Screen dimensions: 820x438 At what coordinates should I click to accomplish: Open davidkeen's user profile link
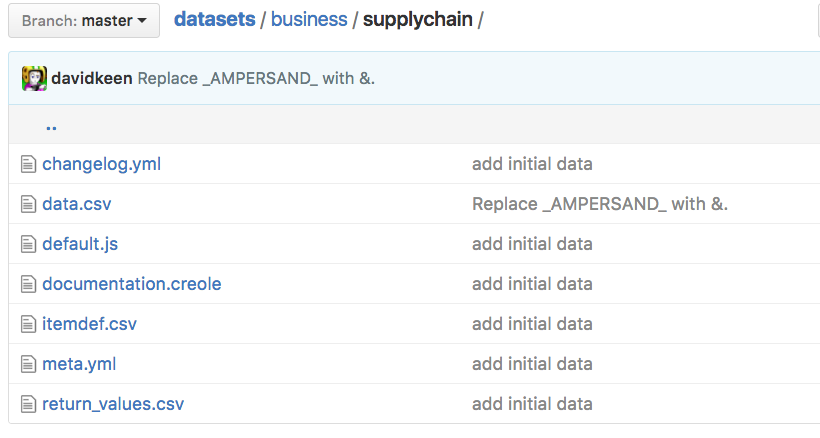point(92,78)
